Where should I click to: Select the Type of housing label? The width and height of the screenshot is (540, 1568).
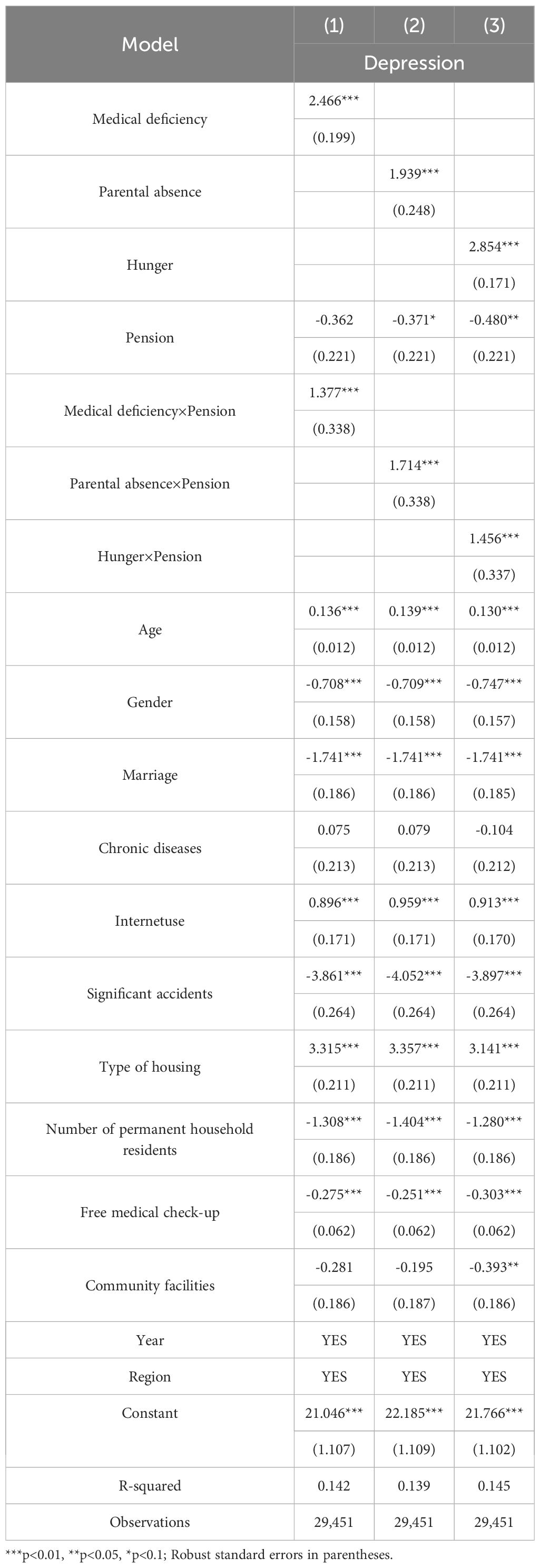coord(150,1066)
